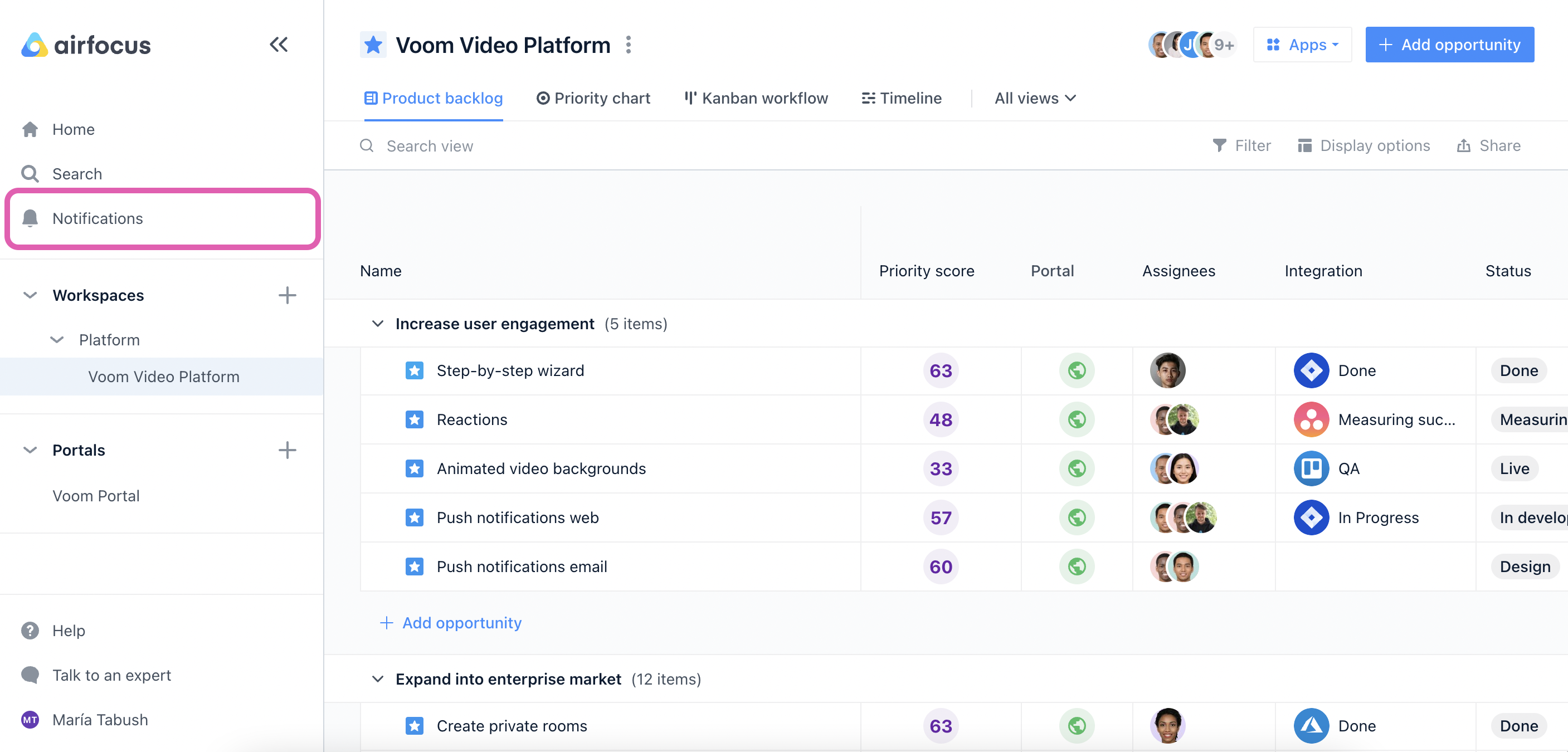
Task: Click the assignee avatar for Step-by-step wizard
Action: point(1167,370)
